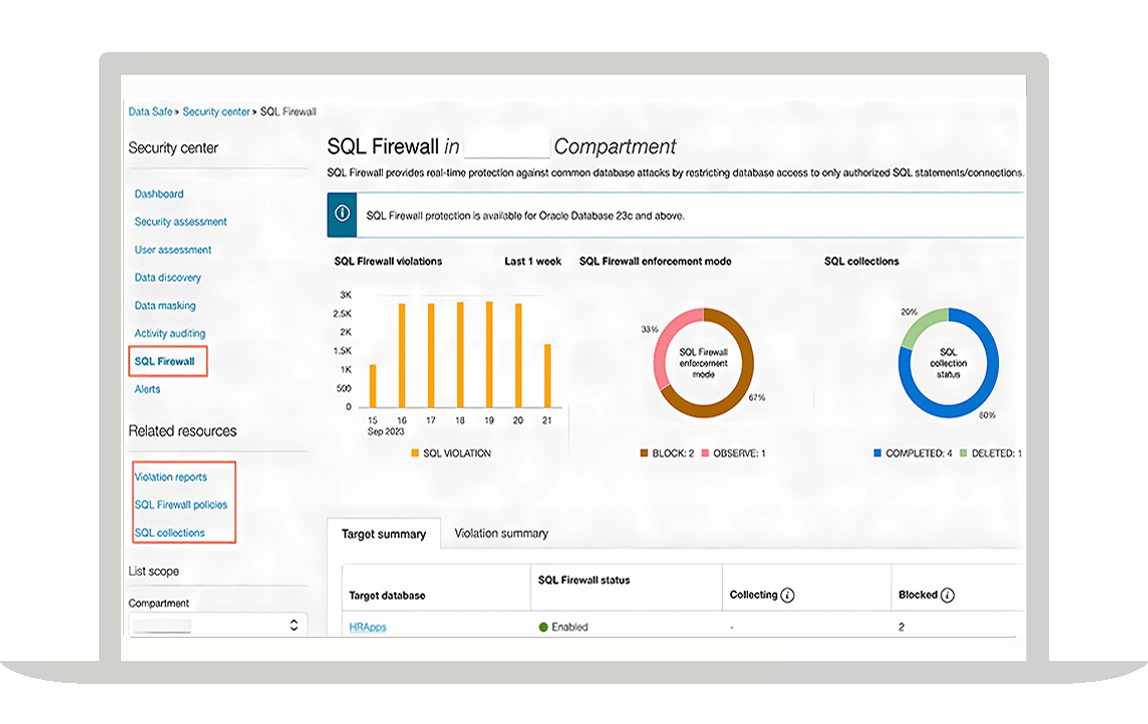Screen dimensions: 1148x724
Task: Switch to the Violation summary tab
Action: (501, 534)
